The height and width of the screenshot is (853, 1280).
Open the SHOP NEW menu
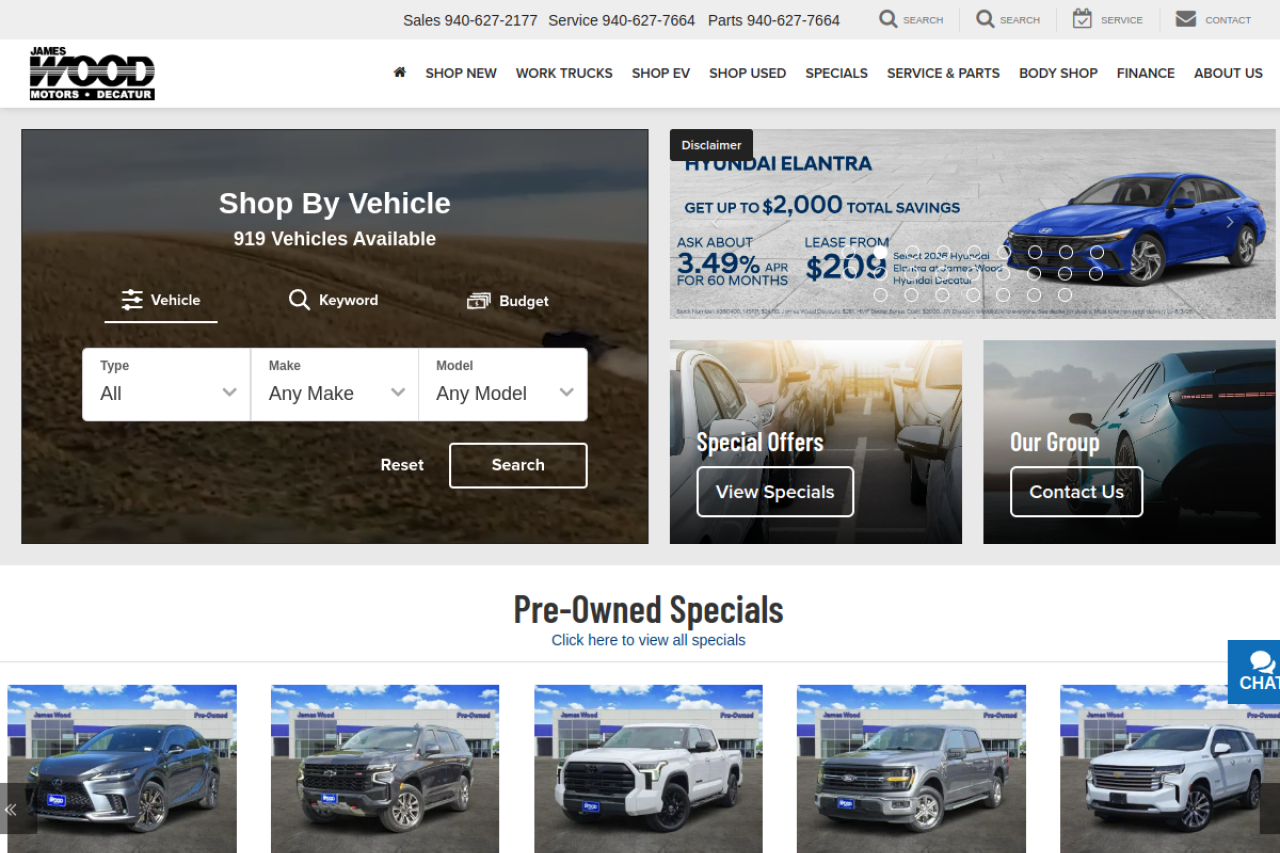click(461, 73)
